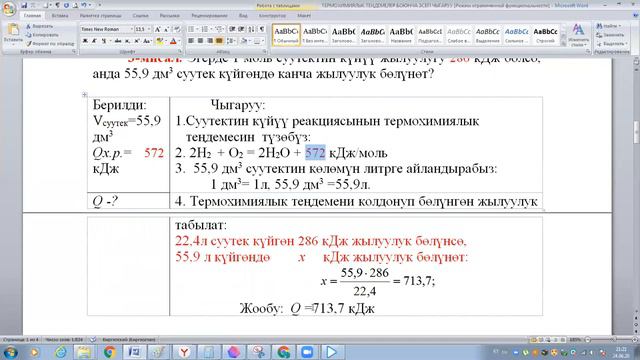Open Yandex Browser from the taskbar
Viewport: 640px width, 360px height.
(x=184, y=352)
